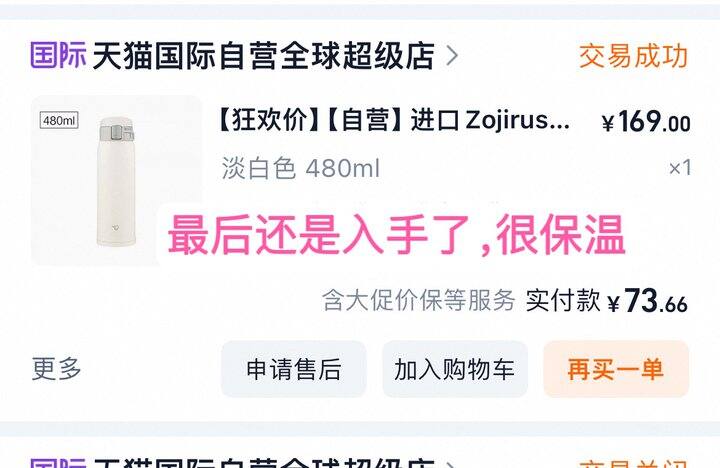Tap the 480ml tag on product image
Image resolution: width=720 pixels, height=468 pixels.
pos(59,120)
